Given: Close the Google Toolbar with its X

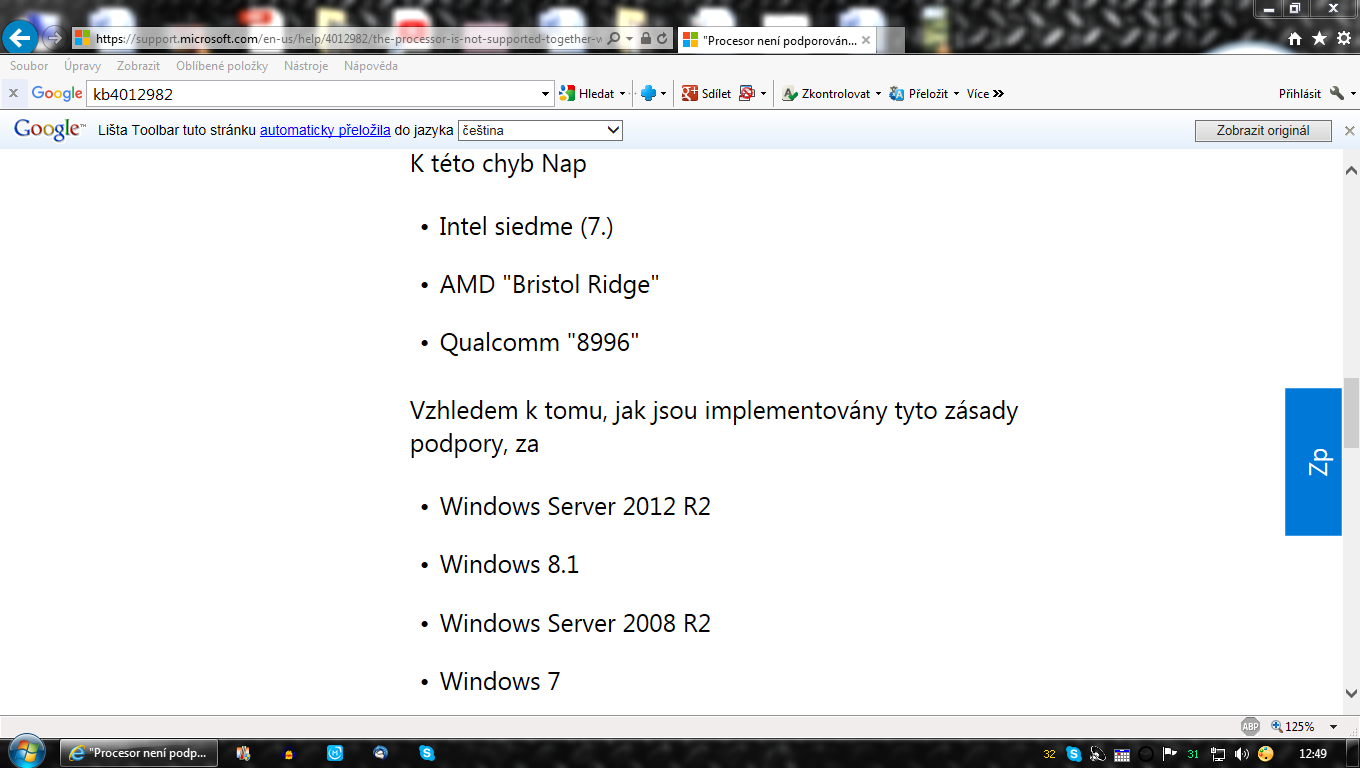Looking at the screenshot, I should pos(13,93).
